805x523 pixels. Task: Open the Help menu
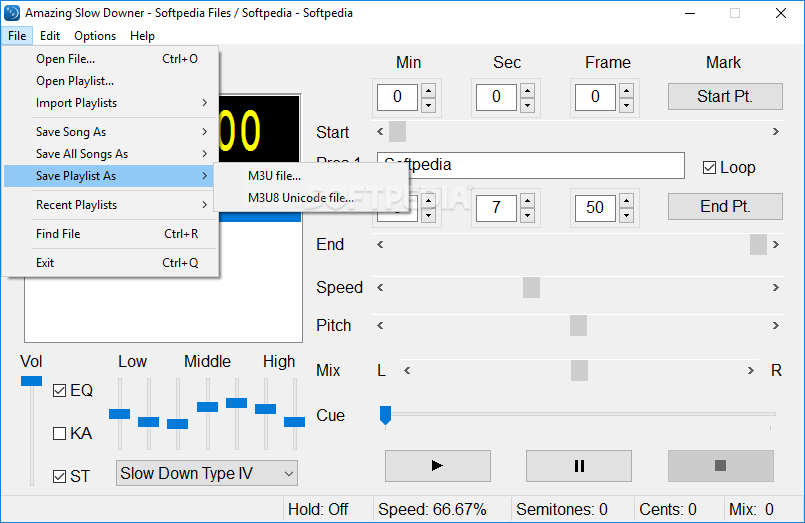pos(142,36)
